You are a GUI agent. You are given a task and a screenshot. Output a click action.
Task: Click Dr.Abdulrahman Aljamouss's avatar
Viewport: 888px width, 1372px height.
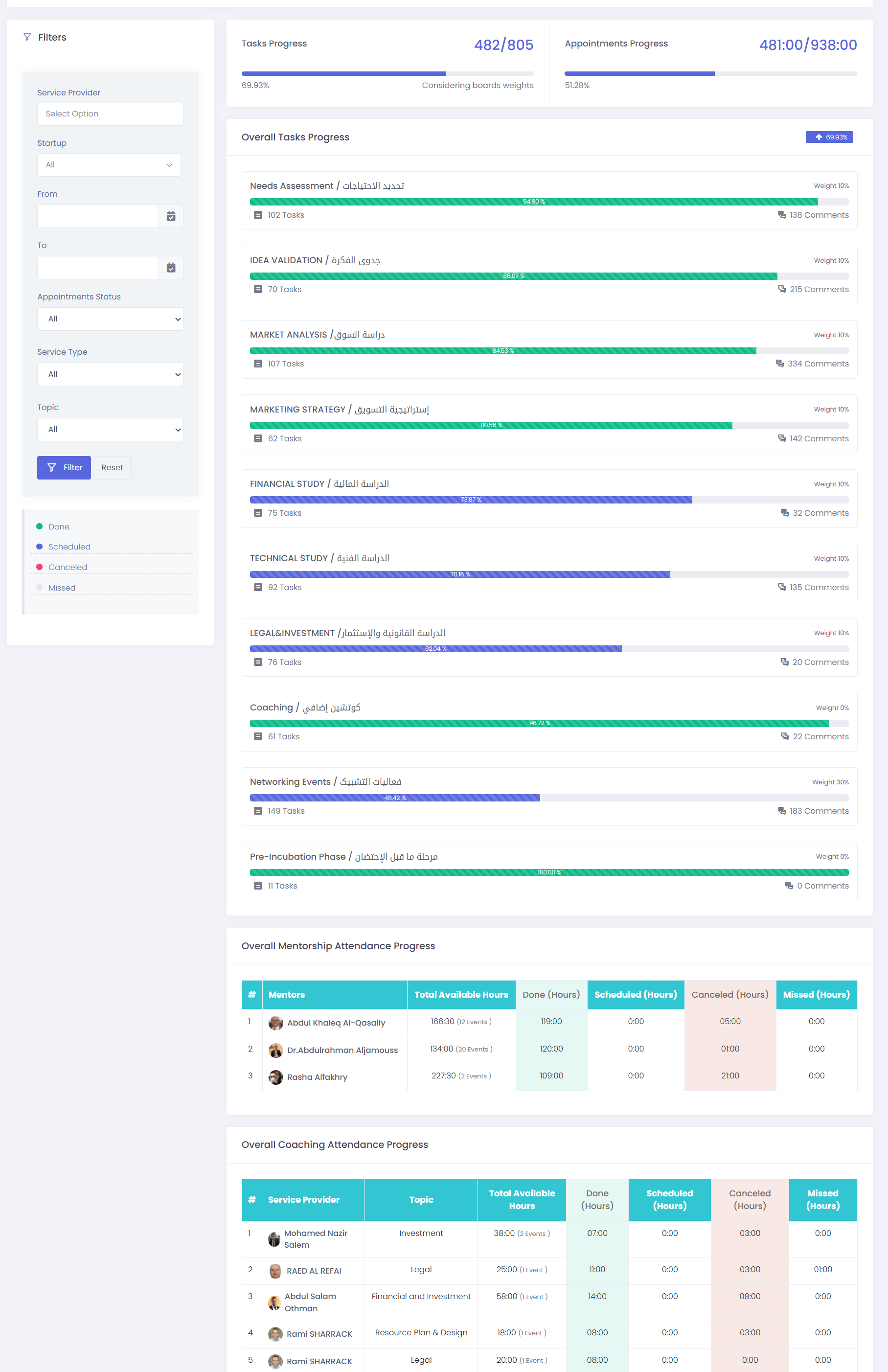click(x=276, y=1051)
